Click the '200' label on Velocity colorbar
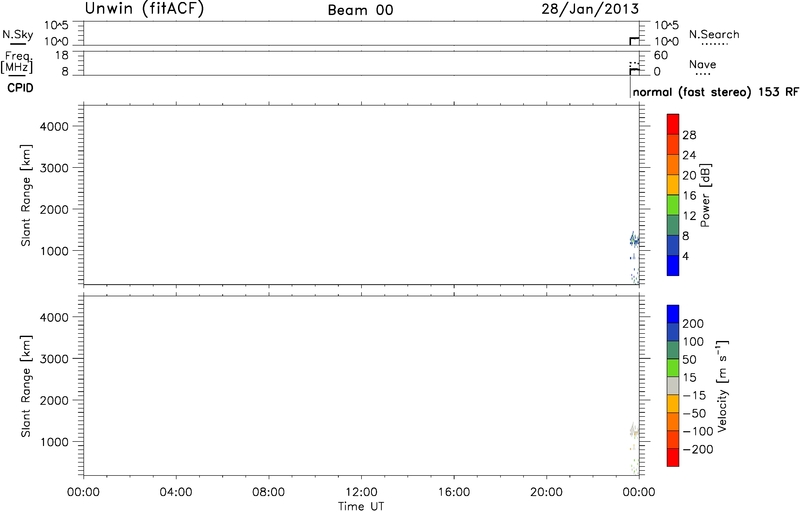This screenshot has width=800, height=512. click(693, 324)
